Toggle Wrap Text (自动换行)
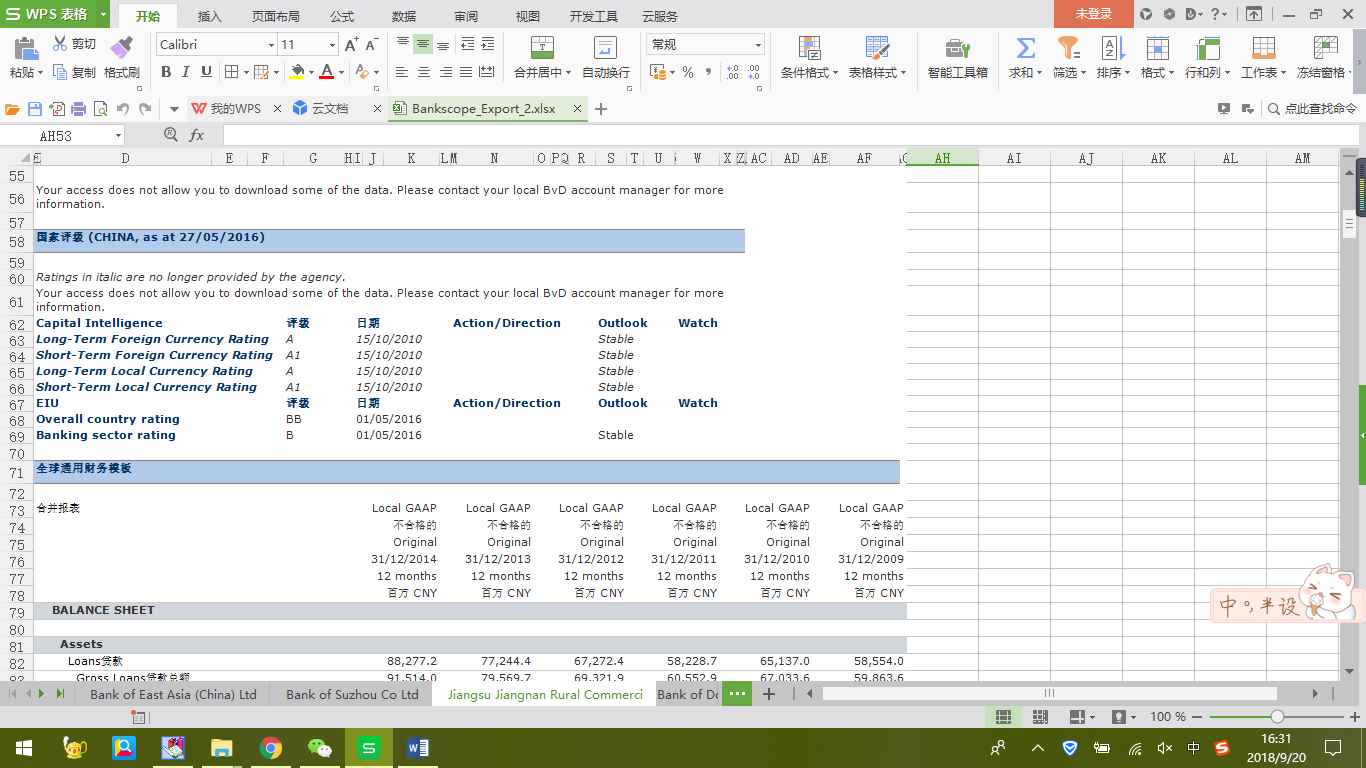The image size is (1366, 768). click(x=605, y=48)
